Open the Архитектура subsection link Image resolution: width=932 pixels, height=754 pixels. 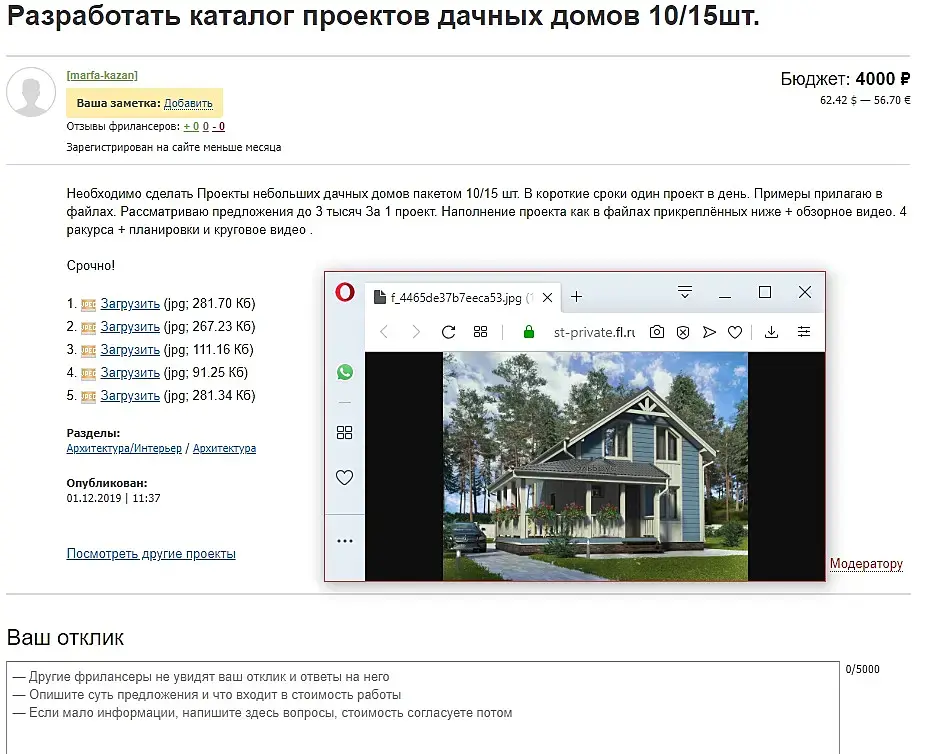coord(224,449)
